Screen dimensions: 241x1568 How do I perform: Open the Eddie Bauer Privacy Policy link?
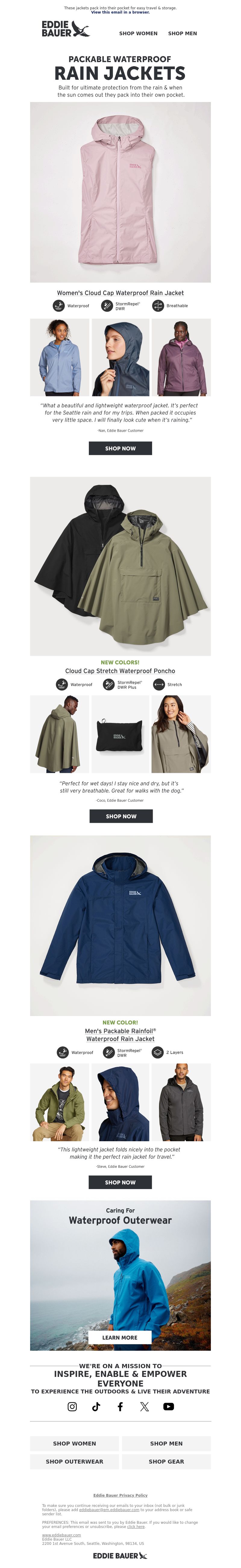120,1495
